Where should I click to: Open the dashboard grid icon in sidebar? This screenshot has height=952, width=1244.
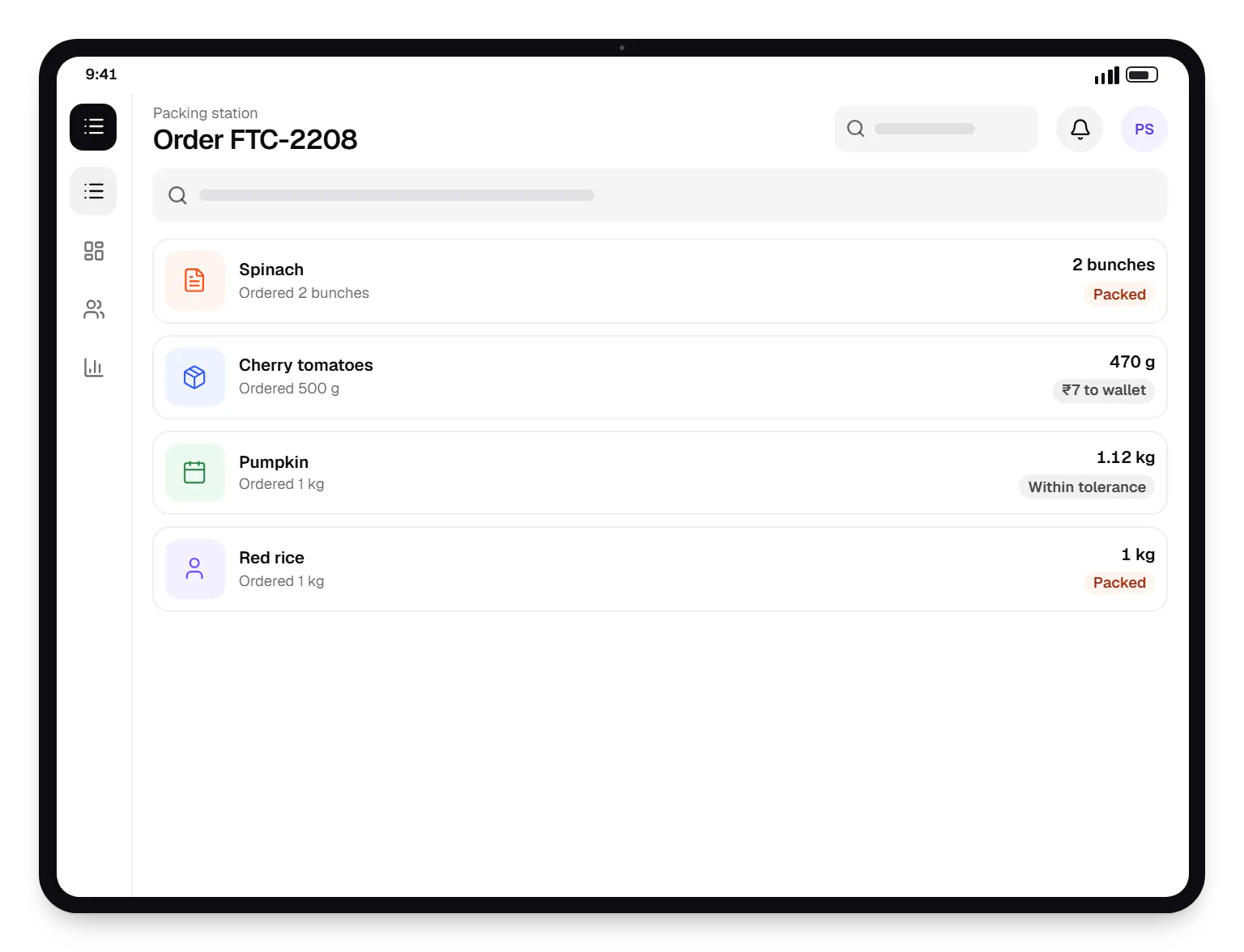coord(94,251)
